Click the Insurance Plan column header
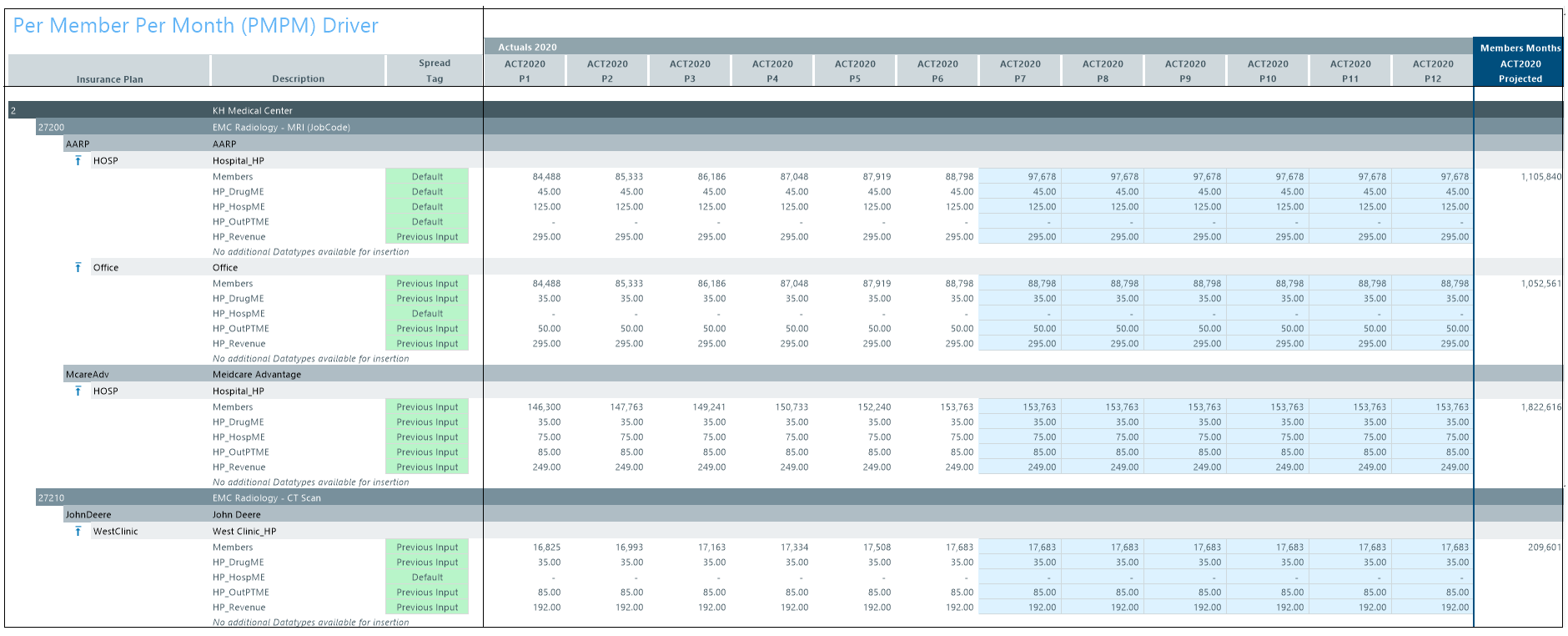1568x636 pixels. (109, 71)
